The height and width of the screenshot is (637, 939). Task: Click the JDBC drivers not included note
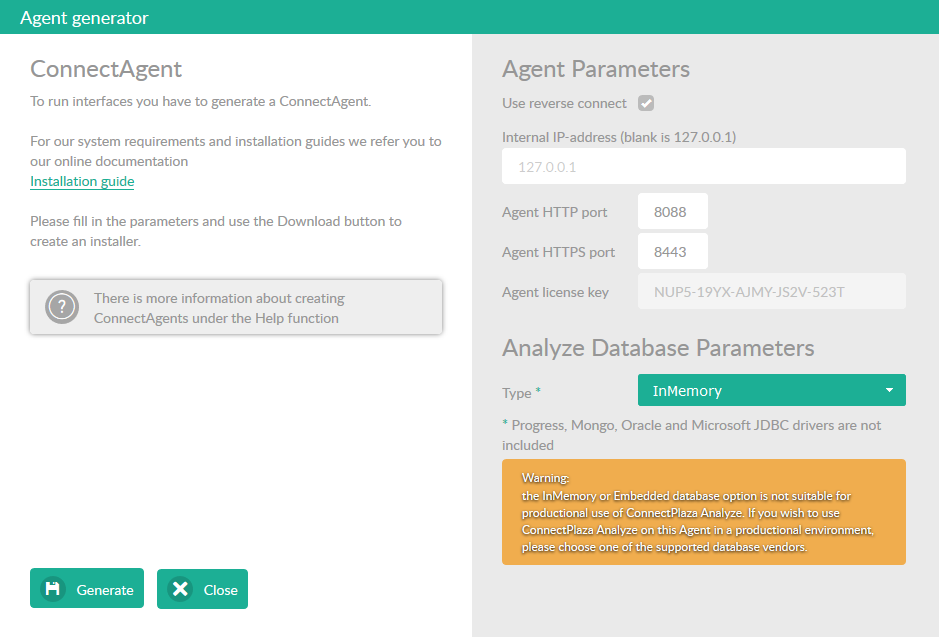pyautogui.click(x=692, y=435)
